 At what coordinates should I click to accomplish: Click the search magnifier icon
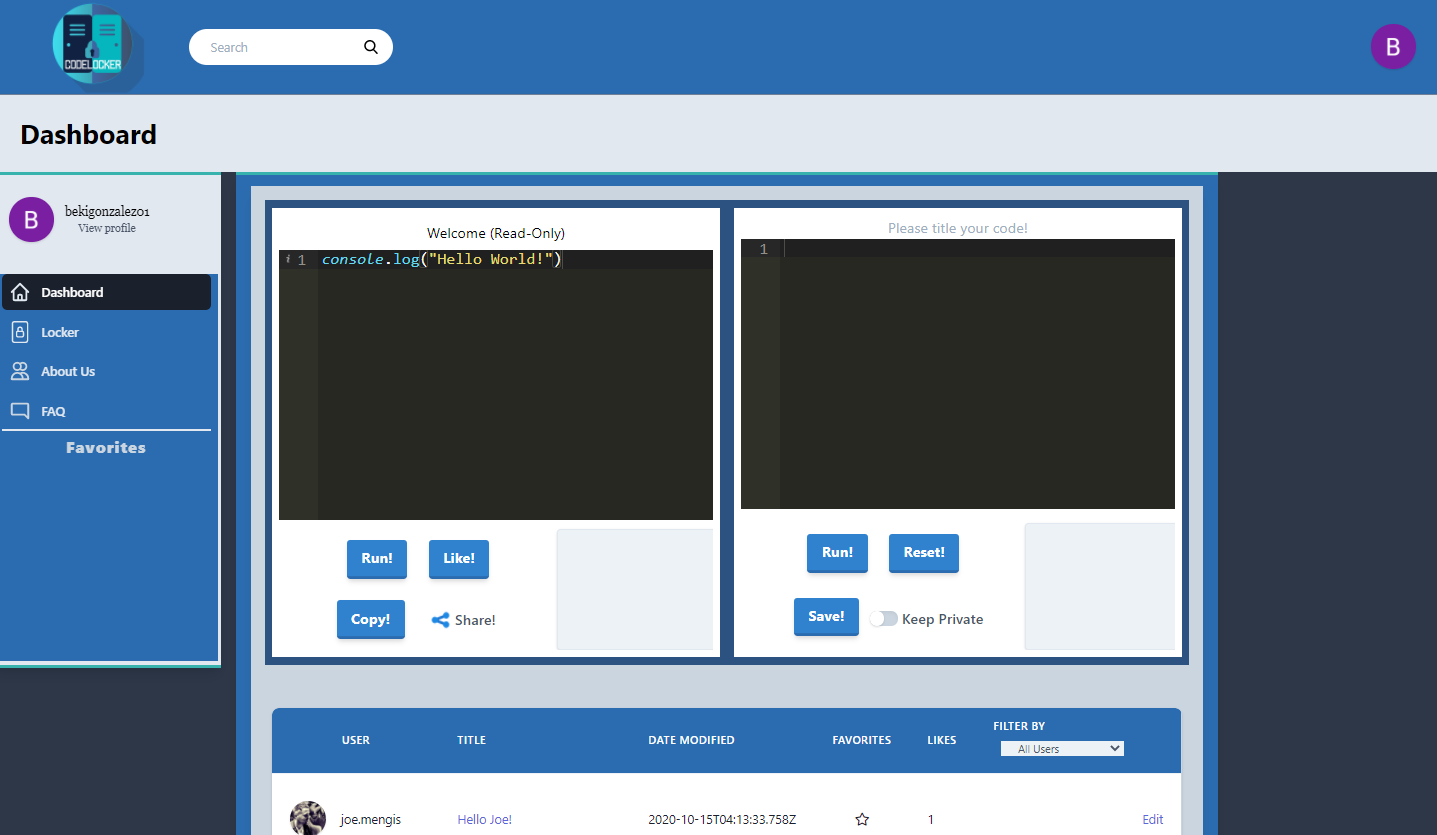point(371,47)
